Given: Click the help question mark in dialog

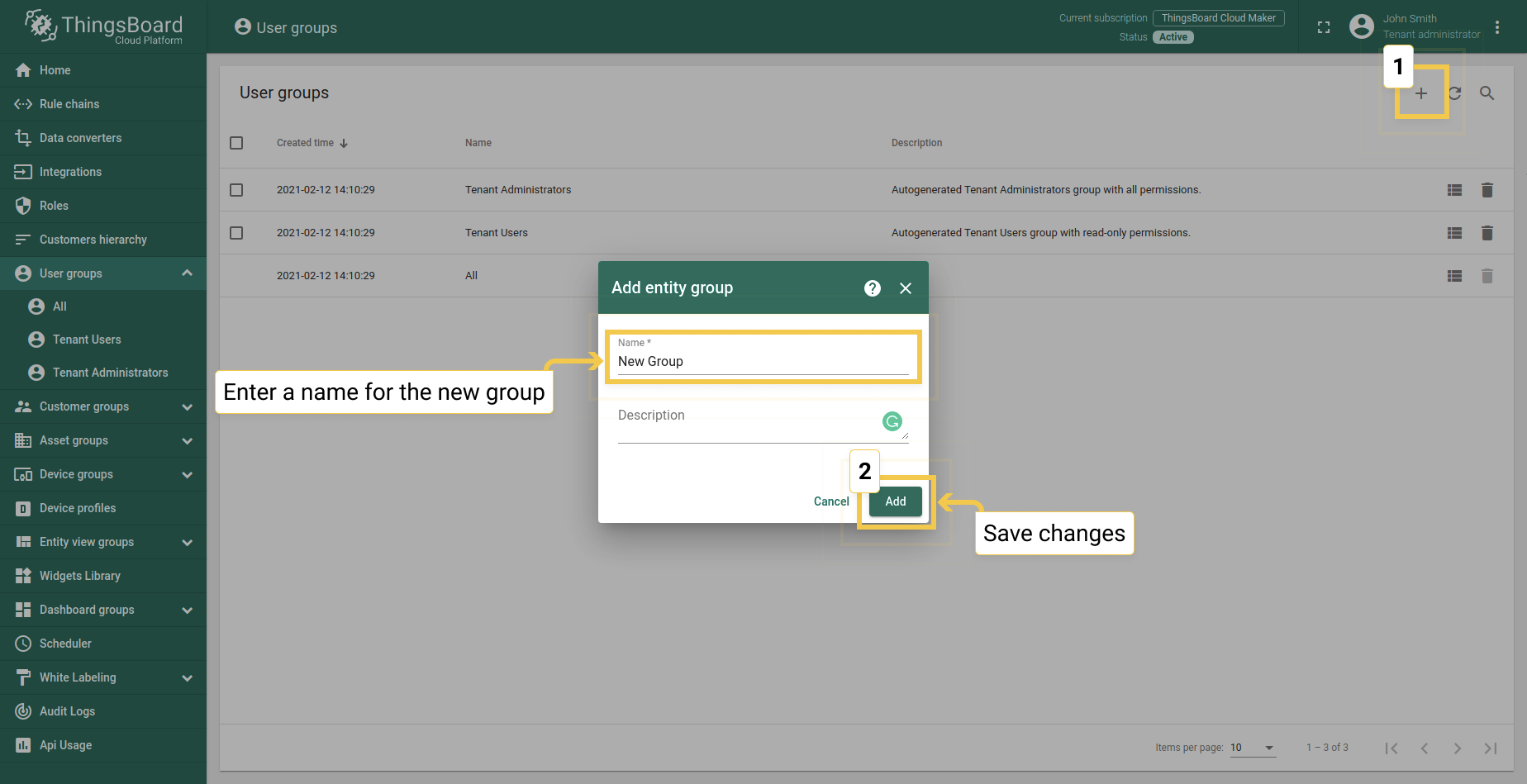Looking at the screenshot, I should click(872, 288).
